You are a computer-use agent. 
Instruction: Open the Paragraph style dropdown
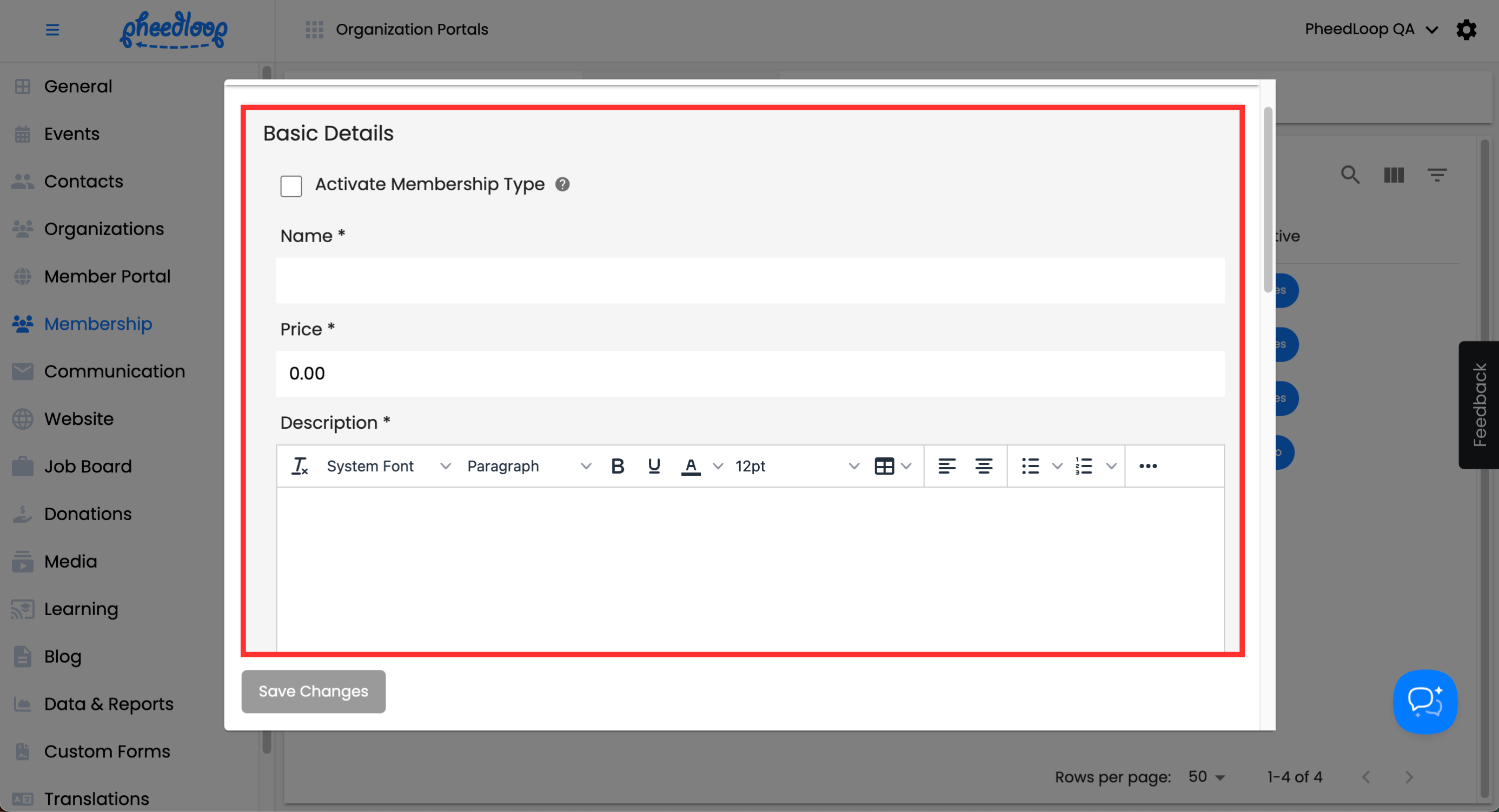pyautogui.click(x=528, y=466)
